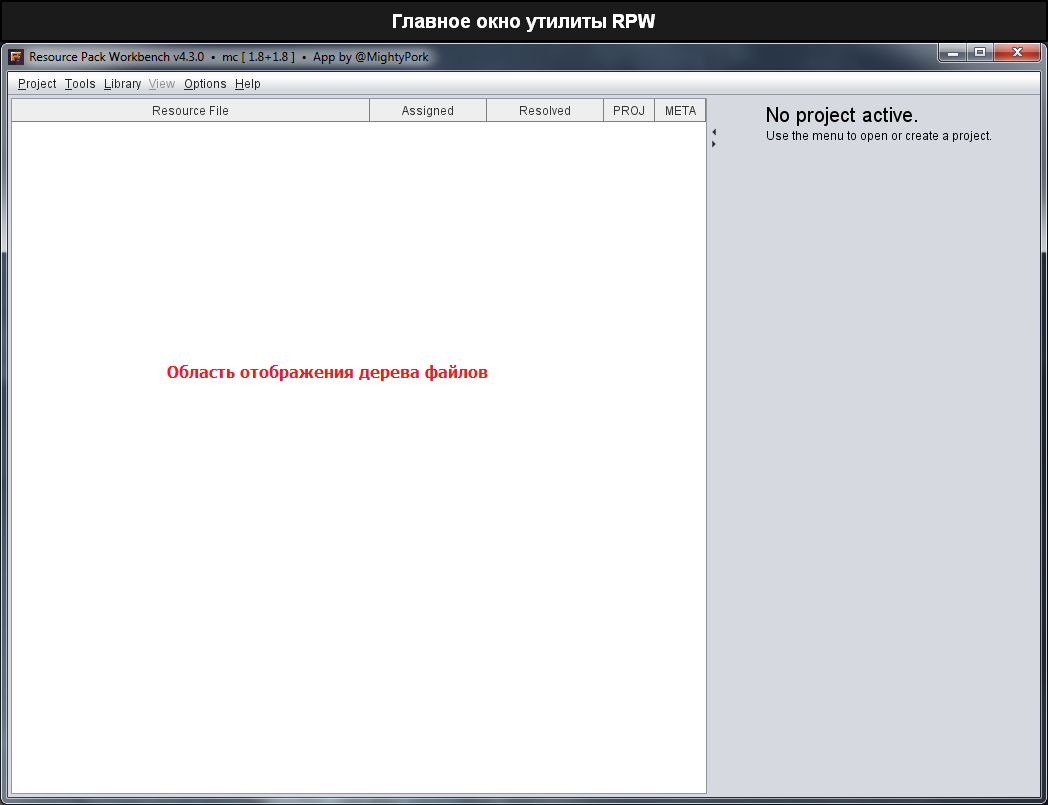This screenshot has width=1048, height=805.
Task: Click the 'No project active.' heading
Action: pos(841,115)
